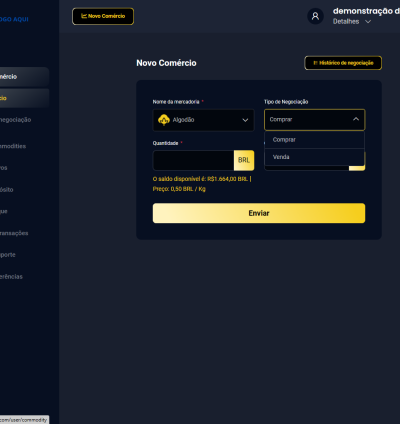
Task: Choose Comprar from the open list
Action: (x=314, y=140)
